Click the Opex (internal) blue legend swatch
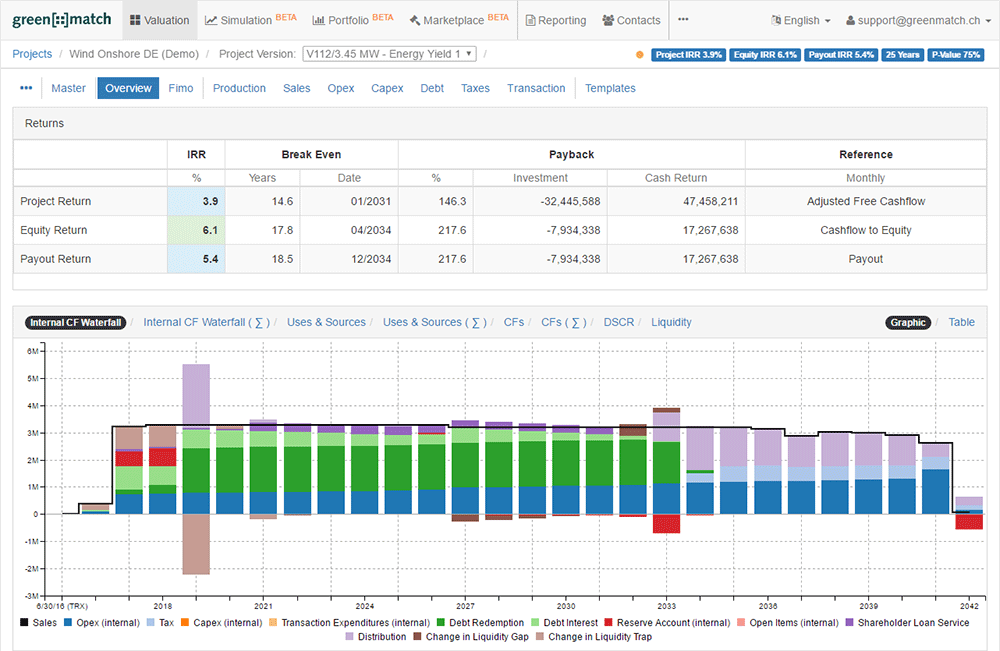This screenshot has height=651, width=1000. point(68,622)
